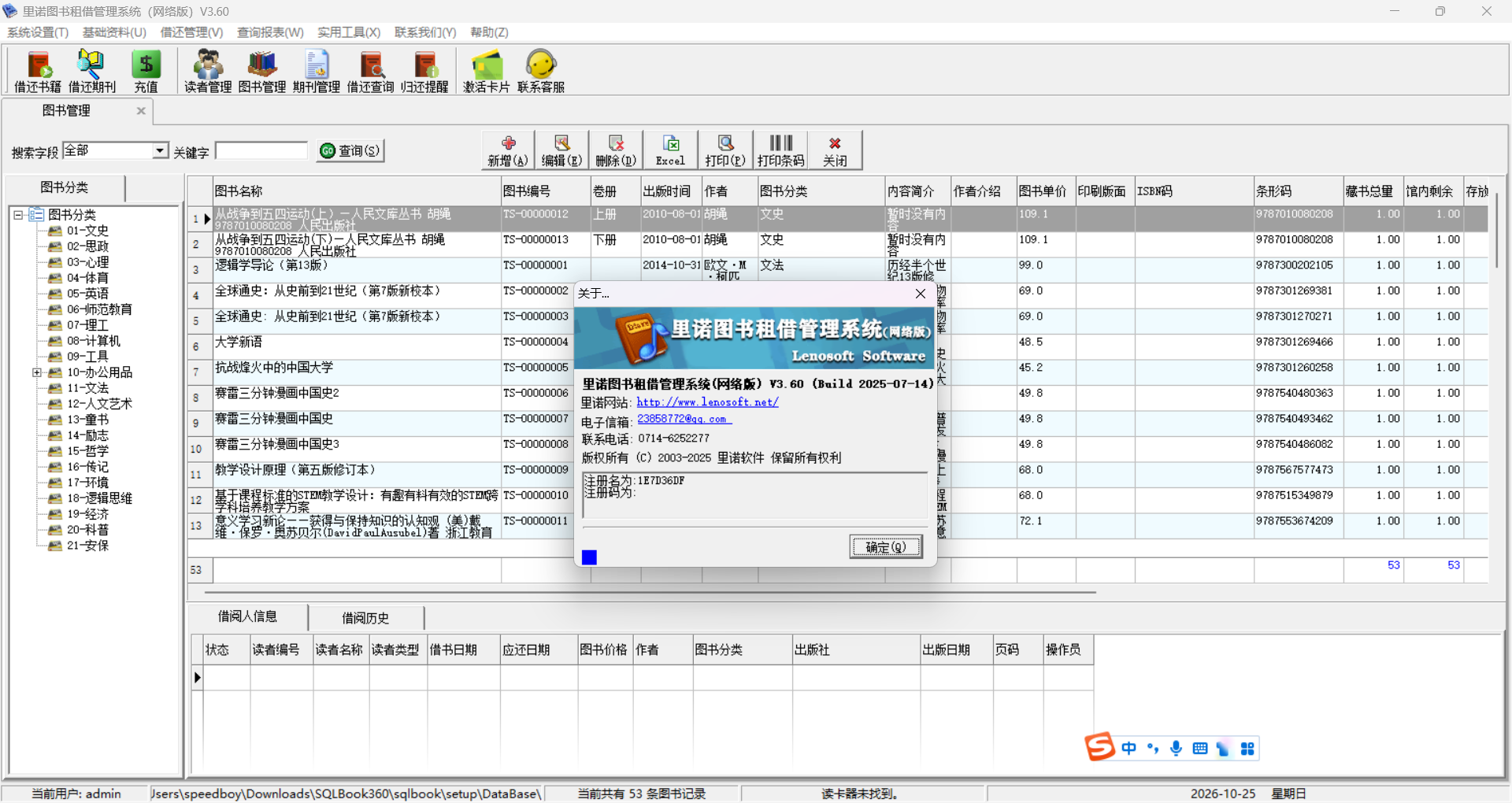Select 15-哲学 category in tree
Viewport: 1512px width, 803px height.
click(87, 451)
